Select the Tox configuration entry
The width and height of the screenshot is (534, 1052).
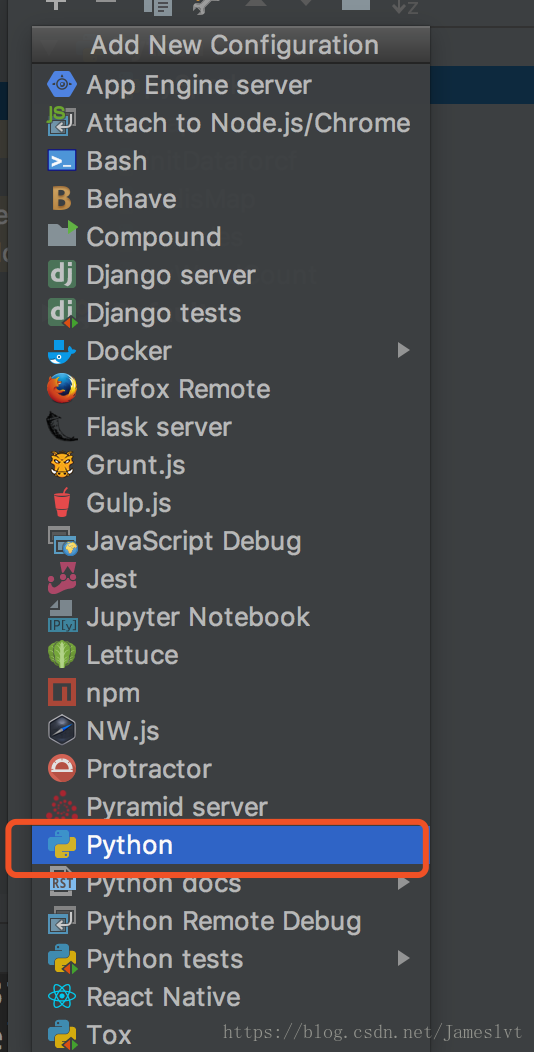click(x=231, y=1034)
